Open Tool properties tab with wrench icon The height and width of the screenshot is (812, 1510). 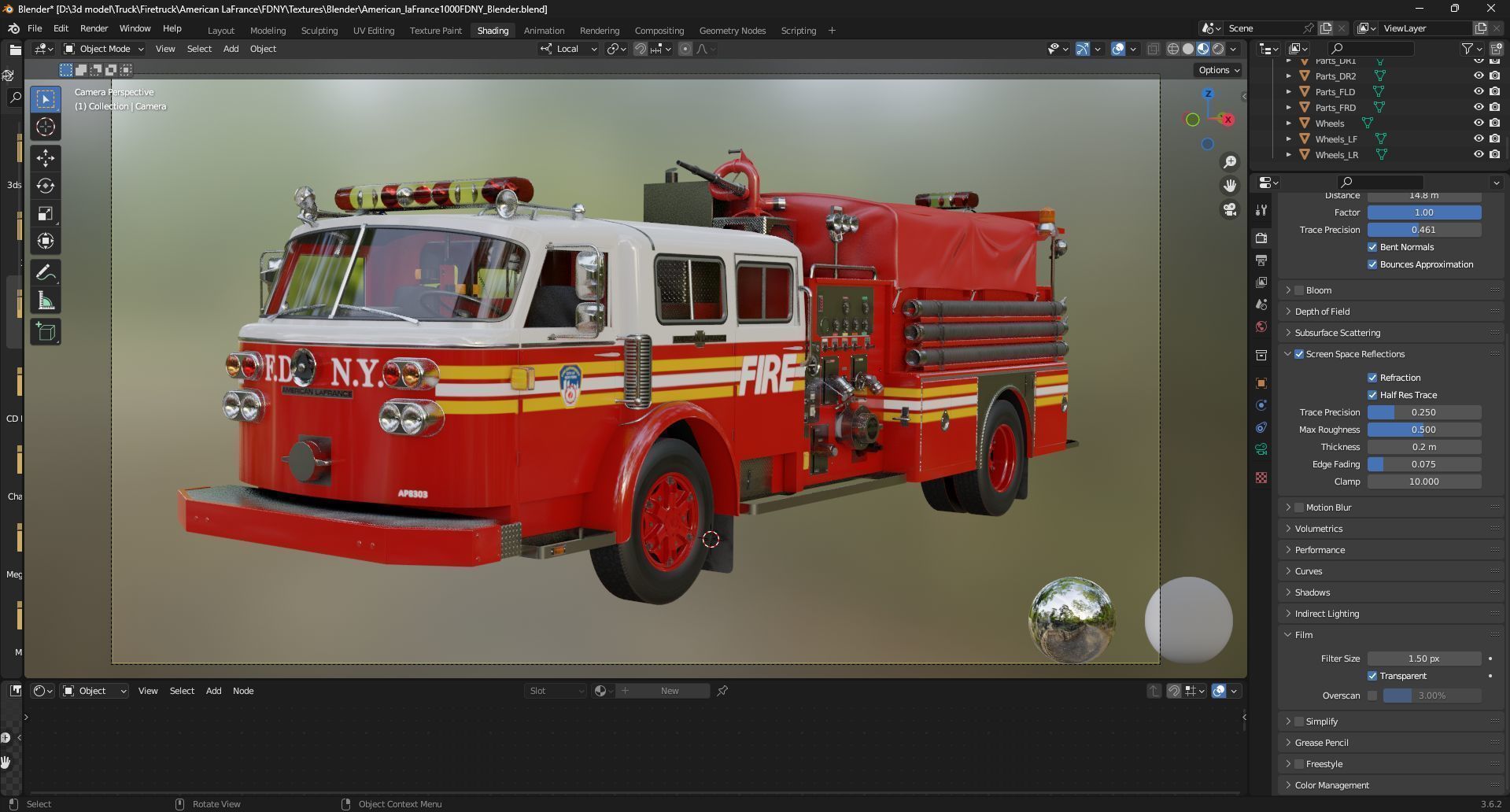1261,210
